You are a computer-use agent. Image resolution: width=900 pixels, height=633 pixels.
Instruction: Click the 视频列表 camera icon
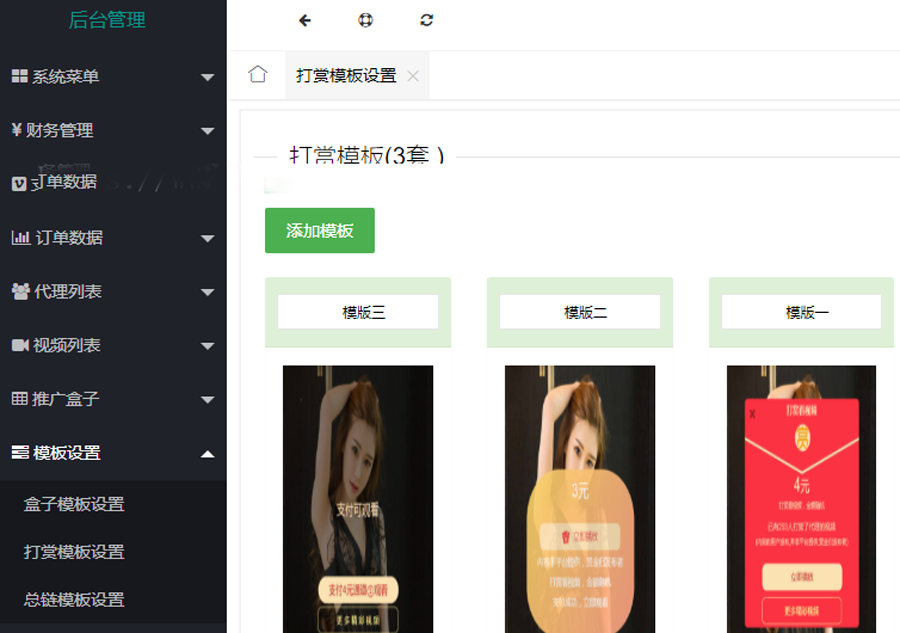point(20,345)
